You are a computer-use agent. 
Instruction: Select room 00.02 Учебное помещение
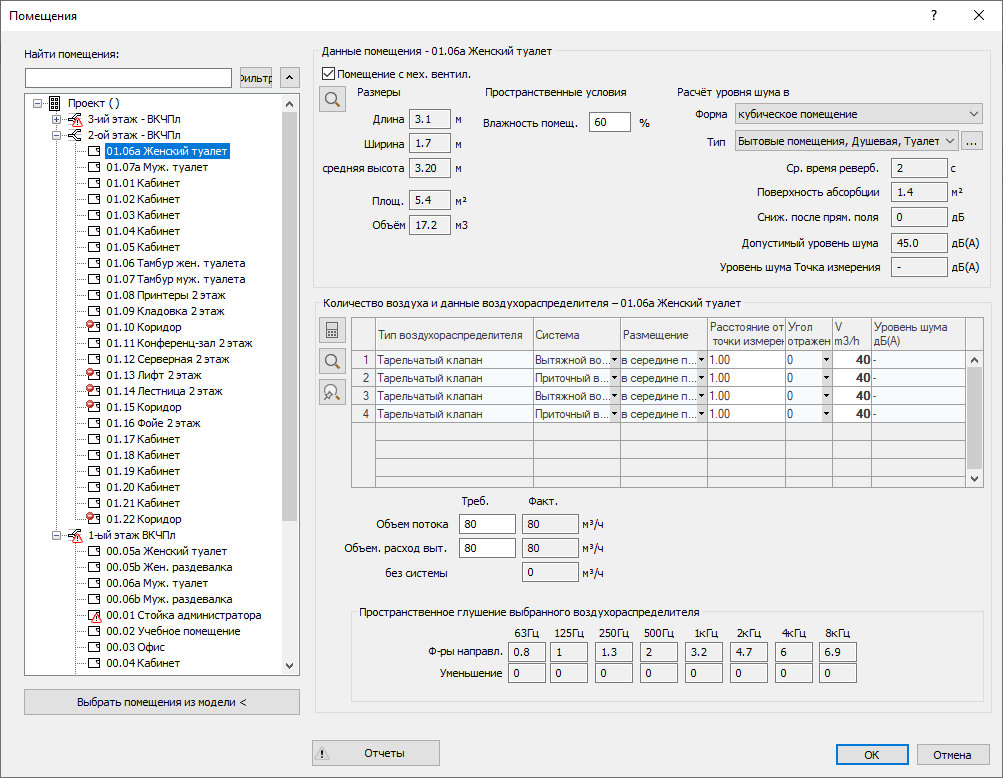point(173,631)
